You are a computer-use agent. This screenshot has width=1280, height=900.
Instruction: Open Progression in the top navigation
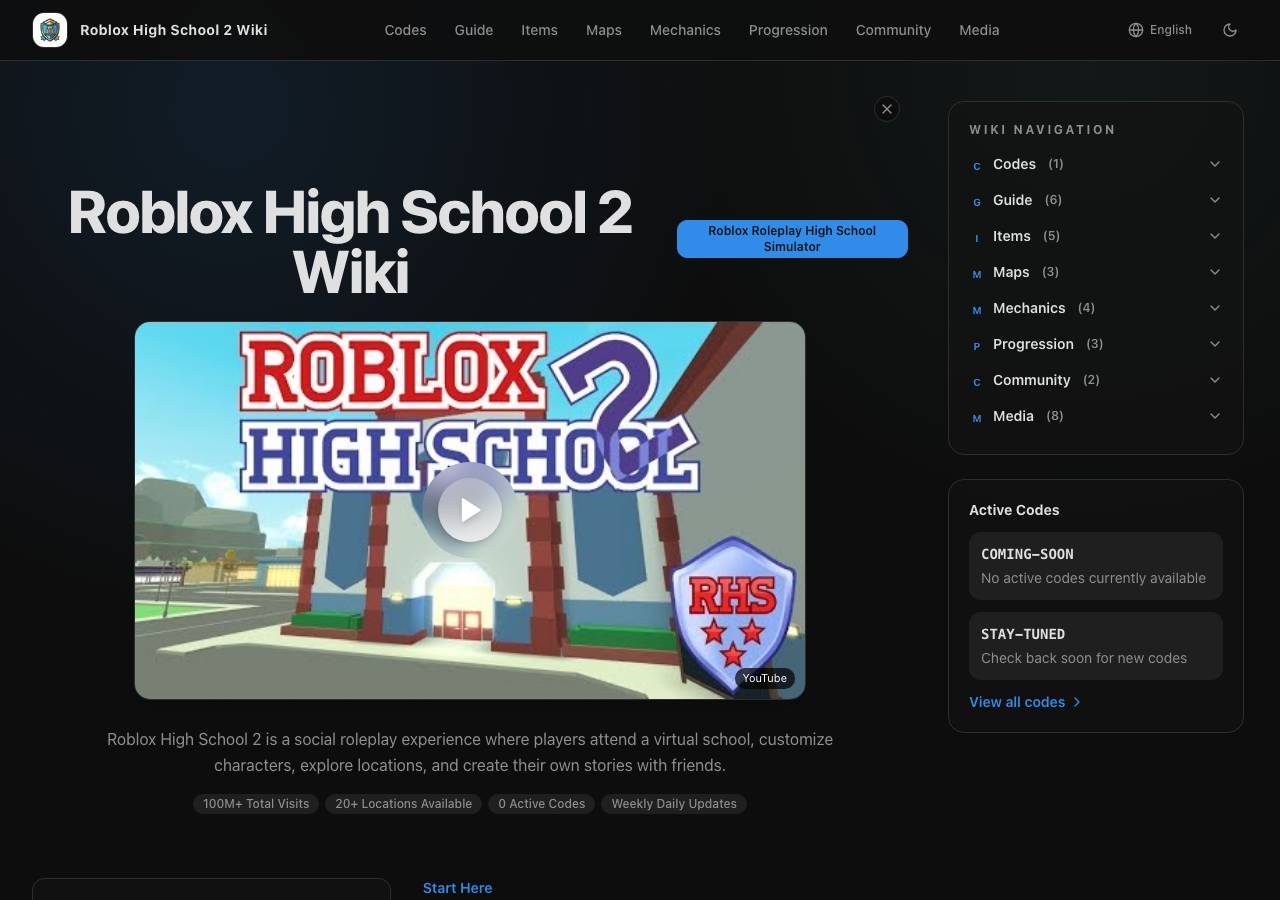pyautogui.click(x=788, y=30)
